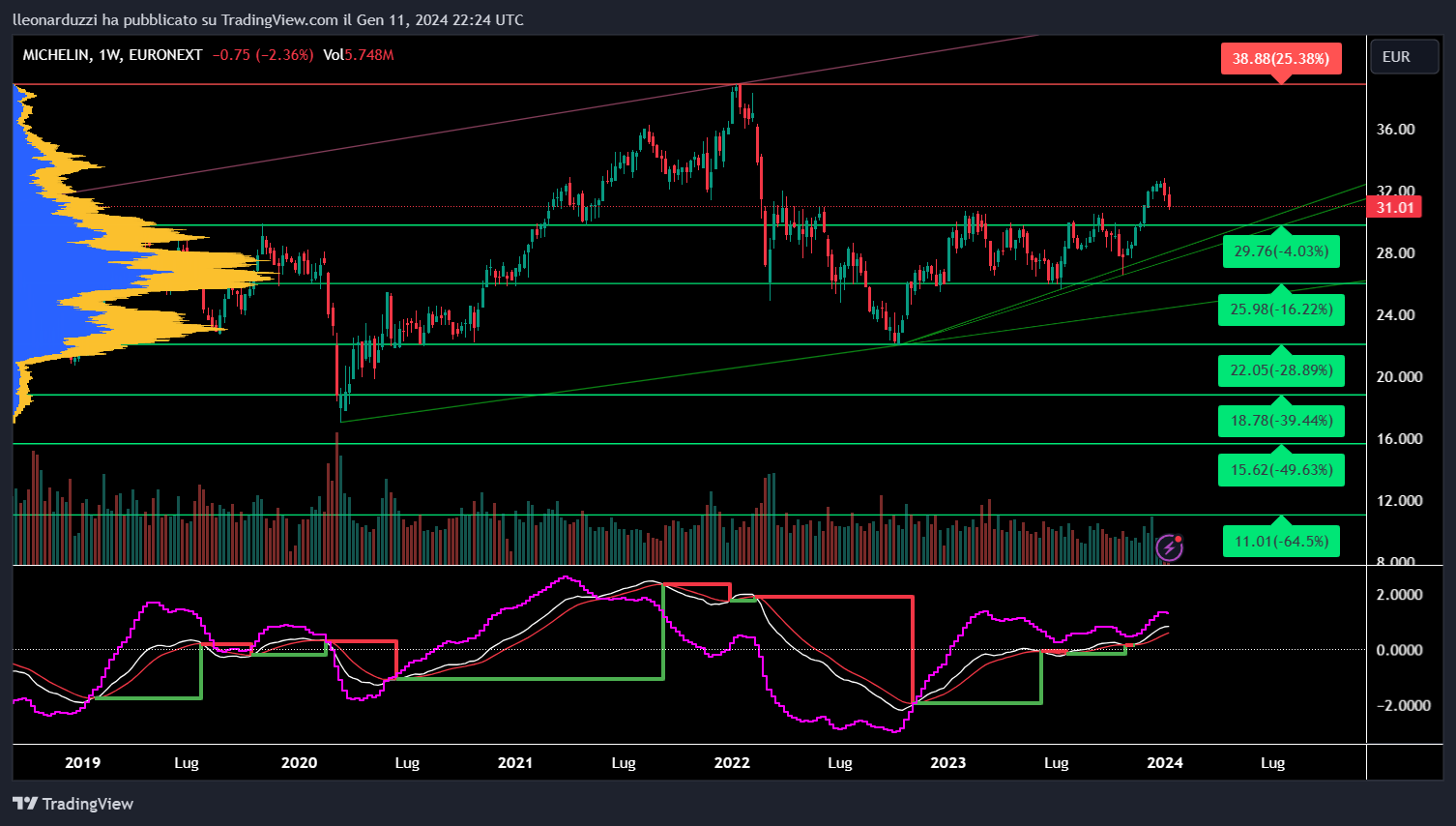Viewport: 1456px width, 826px height.
Task: Click the current price tag 31.01
Action: [x=1395, y=207]
